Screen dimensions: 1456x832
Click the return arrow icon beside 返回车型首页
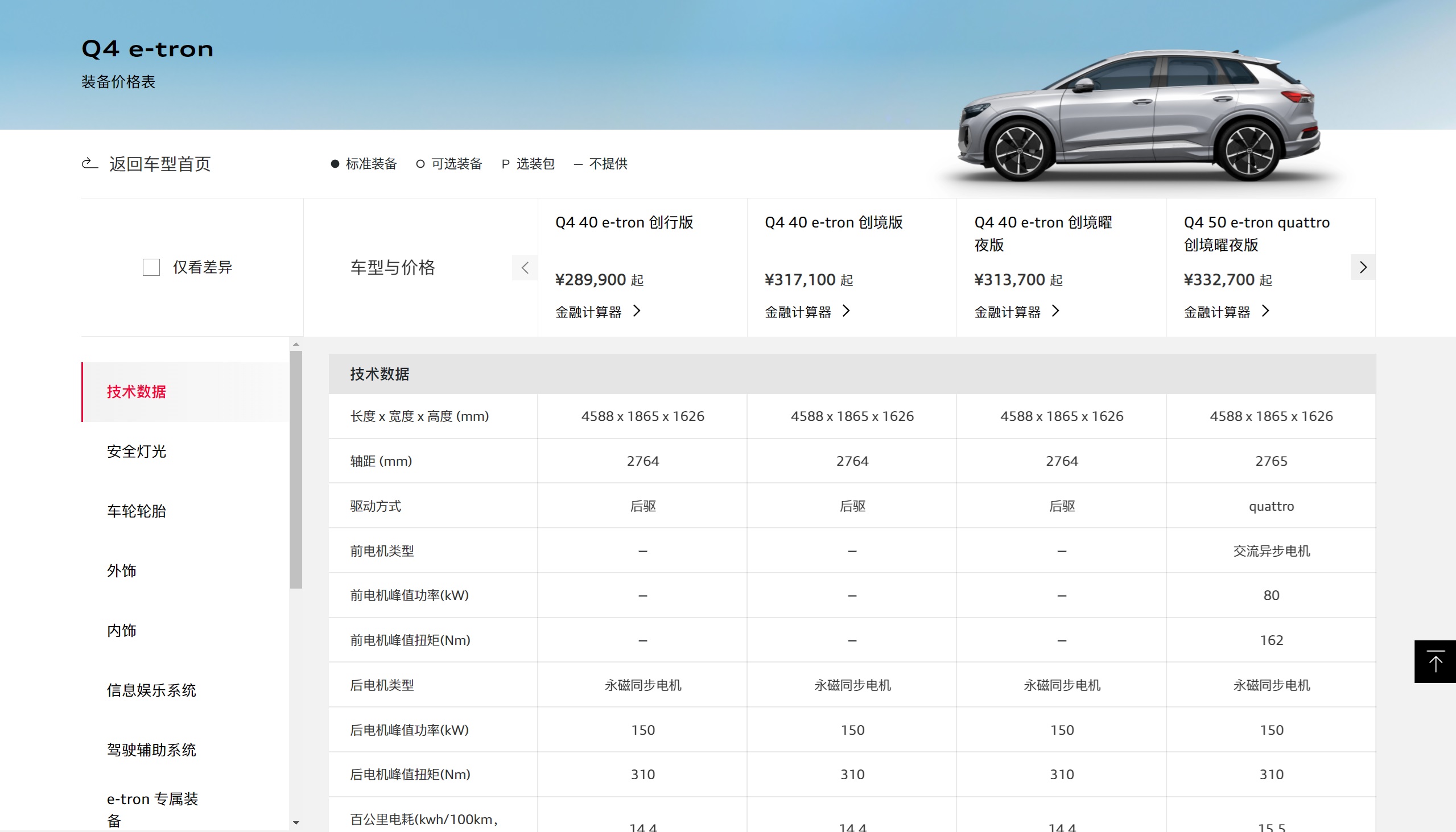click(90, 163)
